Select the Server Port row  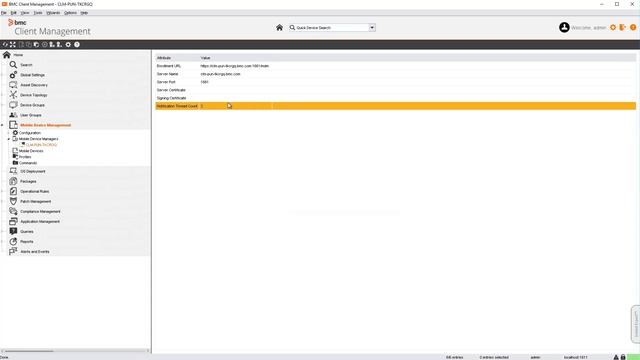click(396, 82)
